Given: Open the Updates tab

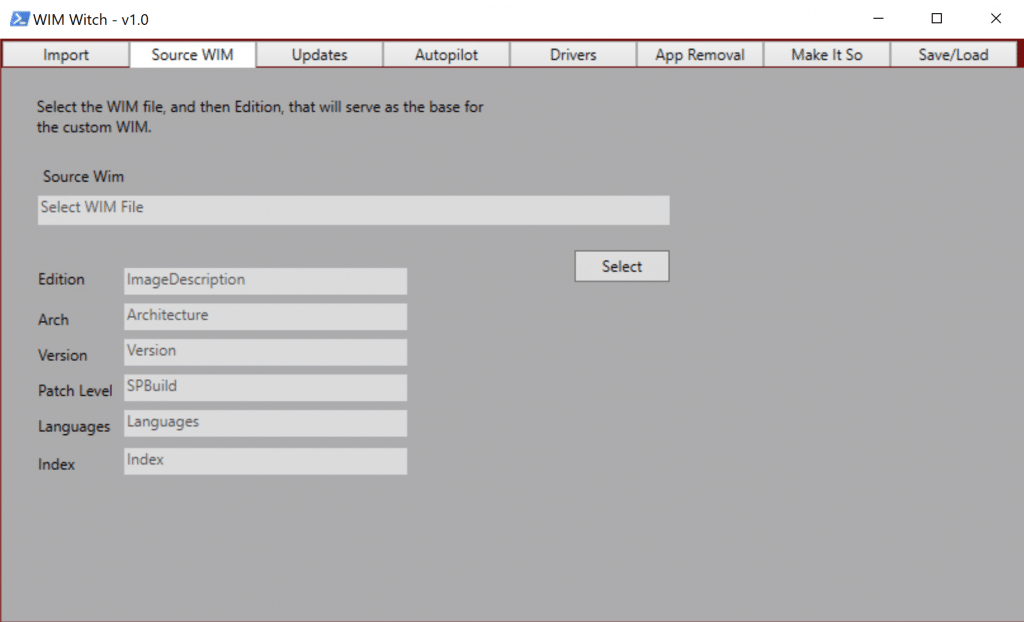Looking at the screenshot, I should [318, 55].
